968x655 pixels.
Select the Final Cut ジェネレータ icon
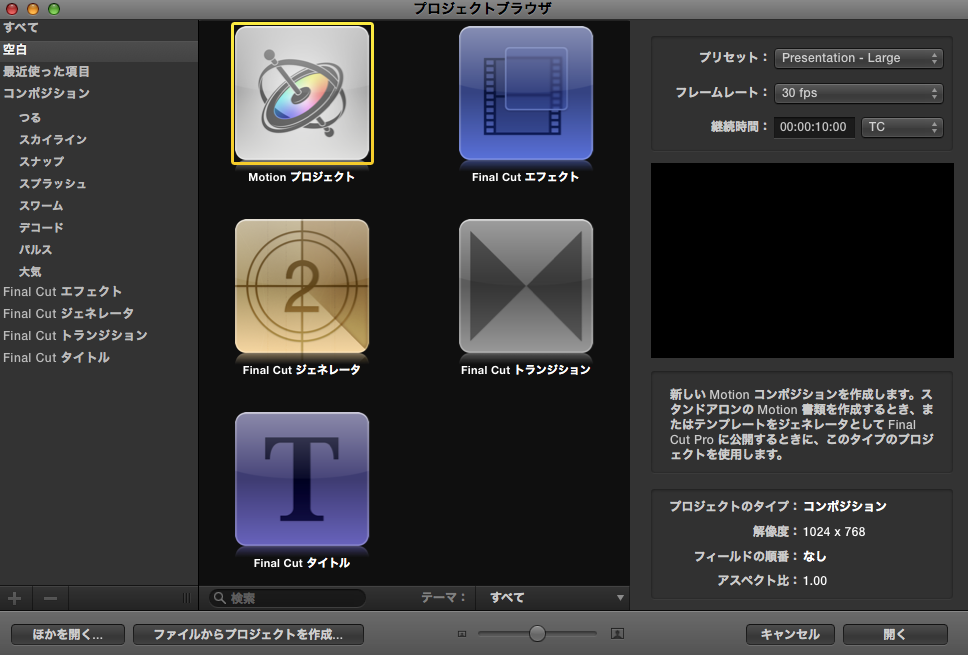302,286
